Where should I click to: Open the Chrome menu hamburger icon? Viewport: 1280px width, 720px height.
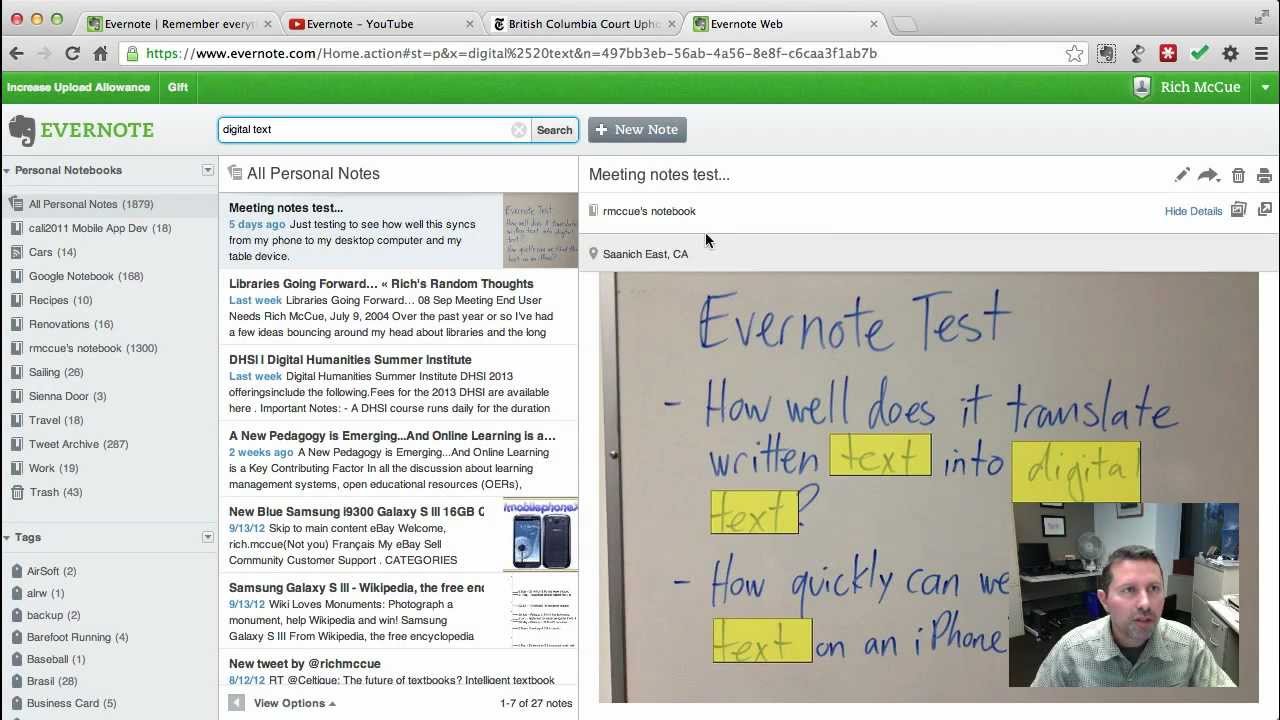pyautogui.click(x=1261, y=54)
